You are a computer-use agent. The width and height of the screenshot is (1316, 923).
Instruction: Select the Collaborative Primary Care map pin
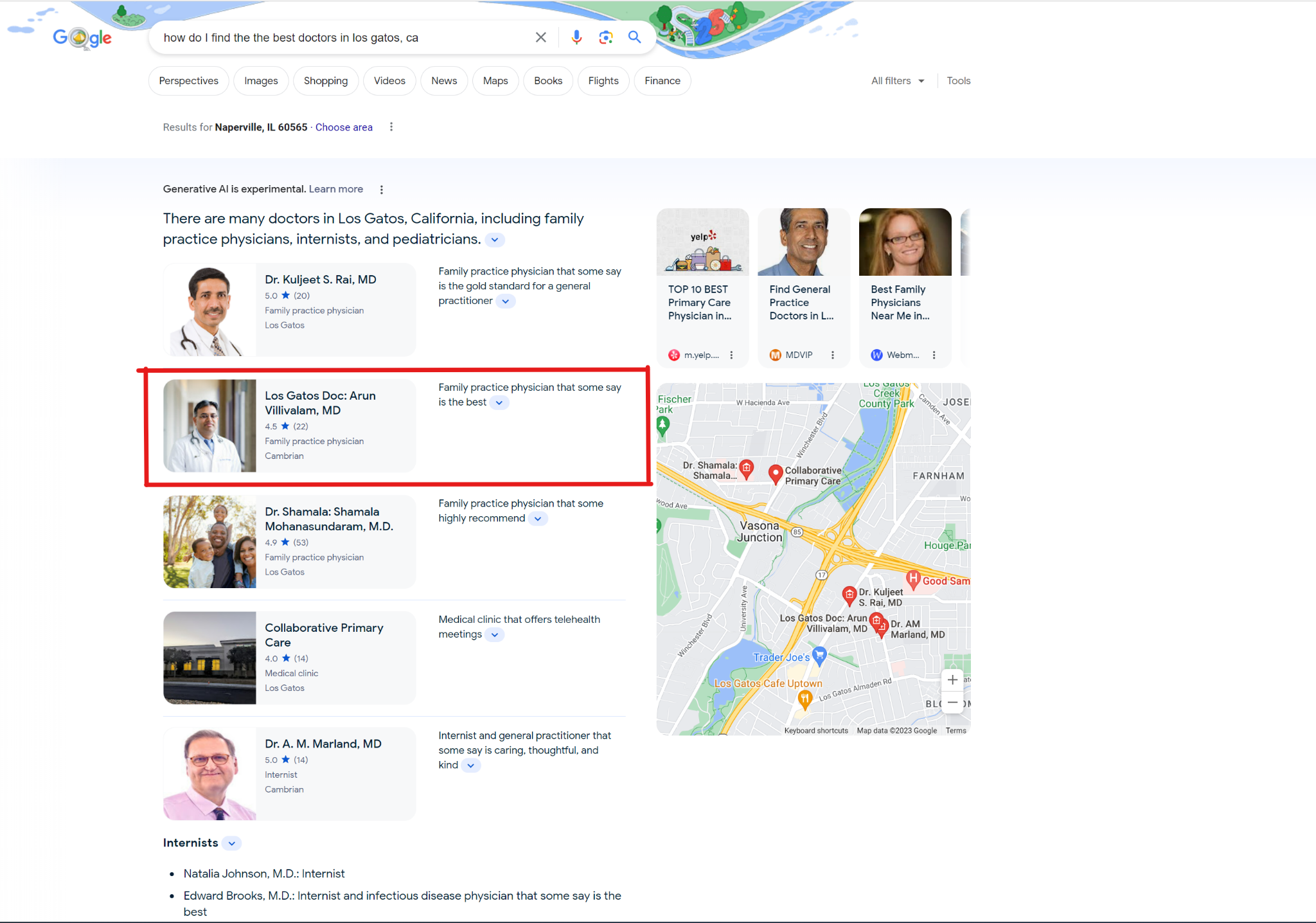[x=776, y=474]
